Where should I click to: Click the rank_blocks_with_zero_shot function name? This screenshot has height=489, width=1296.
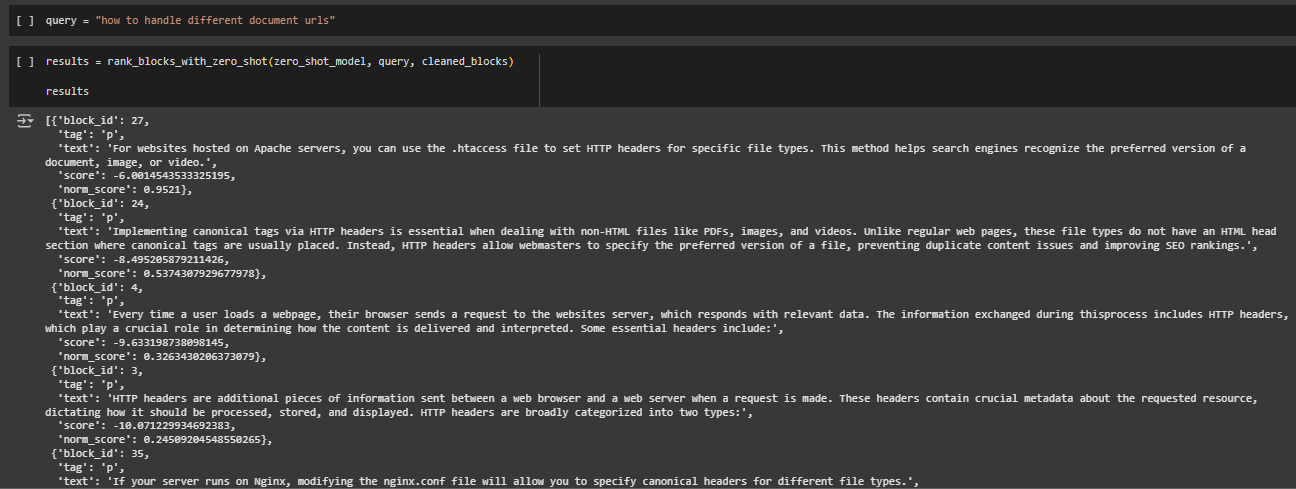click(188, 62)
